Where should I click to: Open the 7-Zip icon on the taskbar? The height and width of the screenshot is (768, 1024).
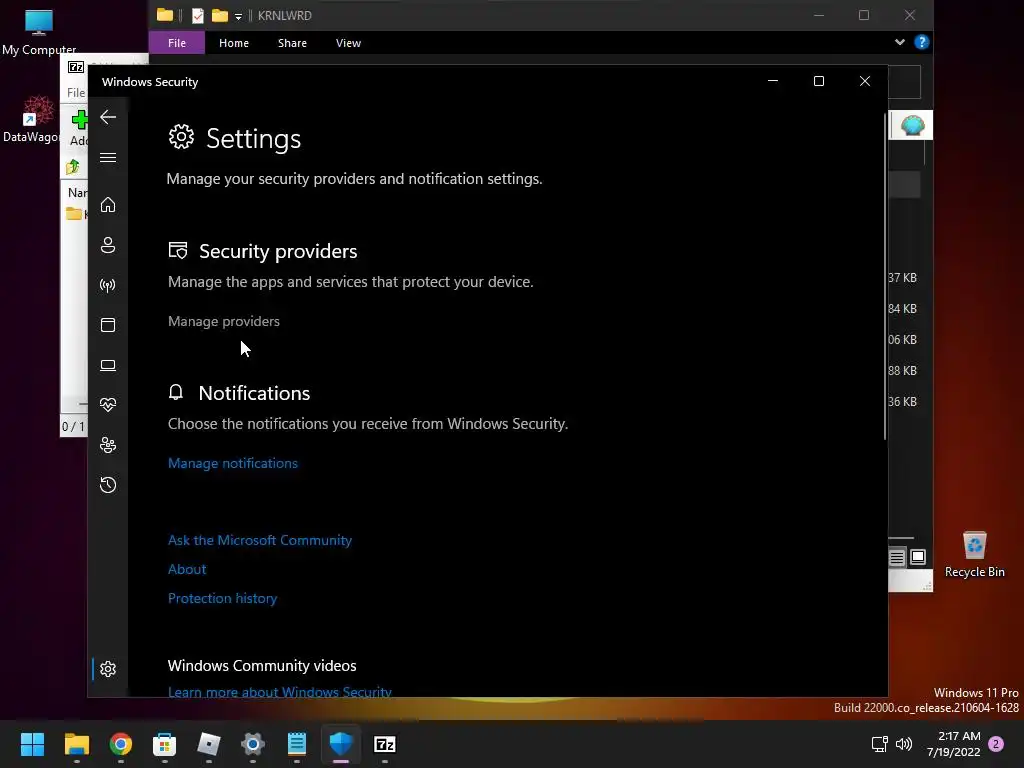pyautogui.click(x=385, y=744)
